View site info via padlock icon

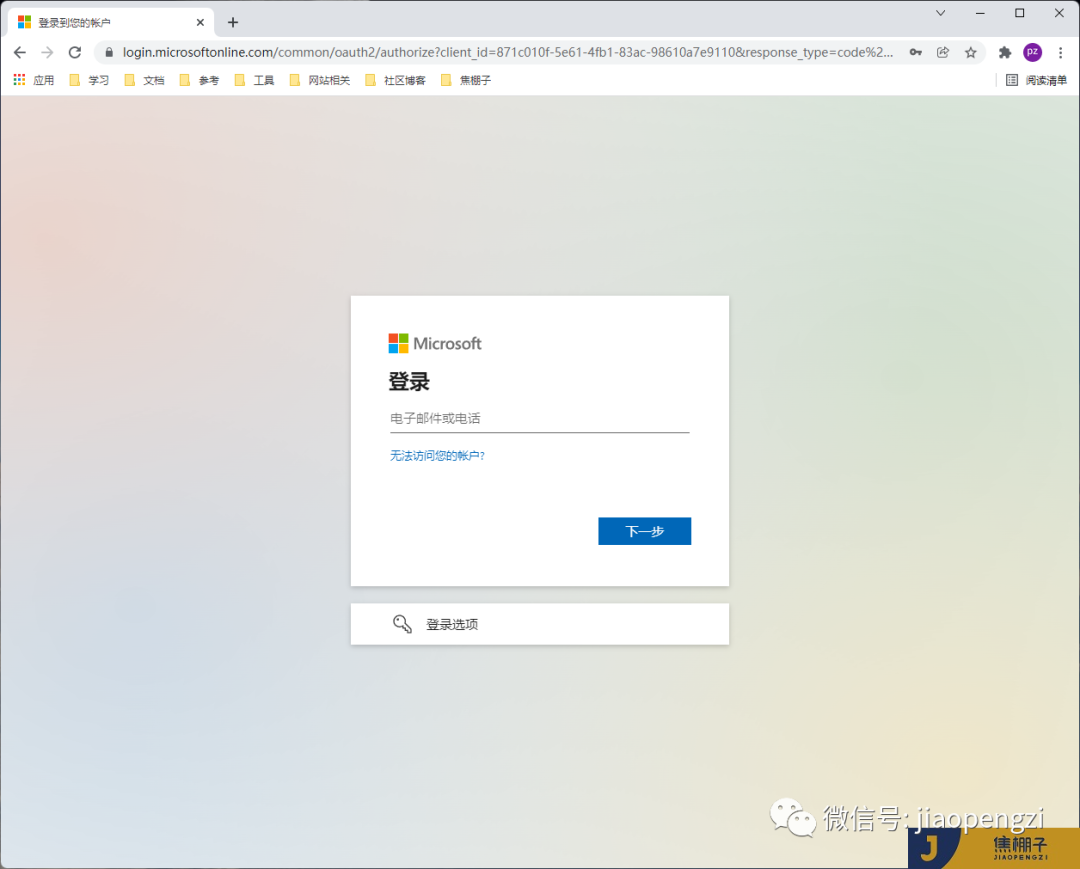click(x=109, y=52)
